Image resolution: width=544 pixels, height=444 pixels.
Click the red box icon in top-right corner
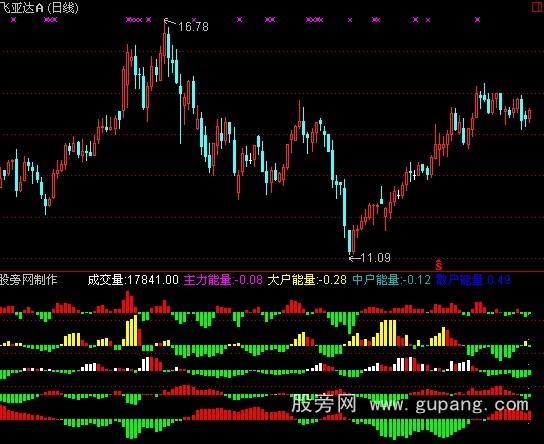point(538,7)
